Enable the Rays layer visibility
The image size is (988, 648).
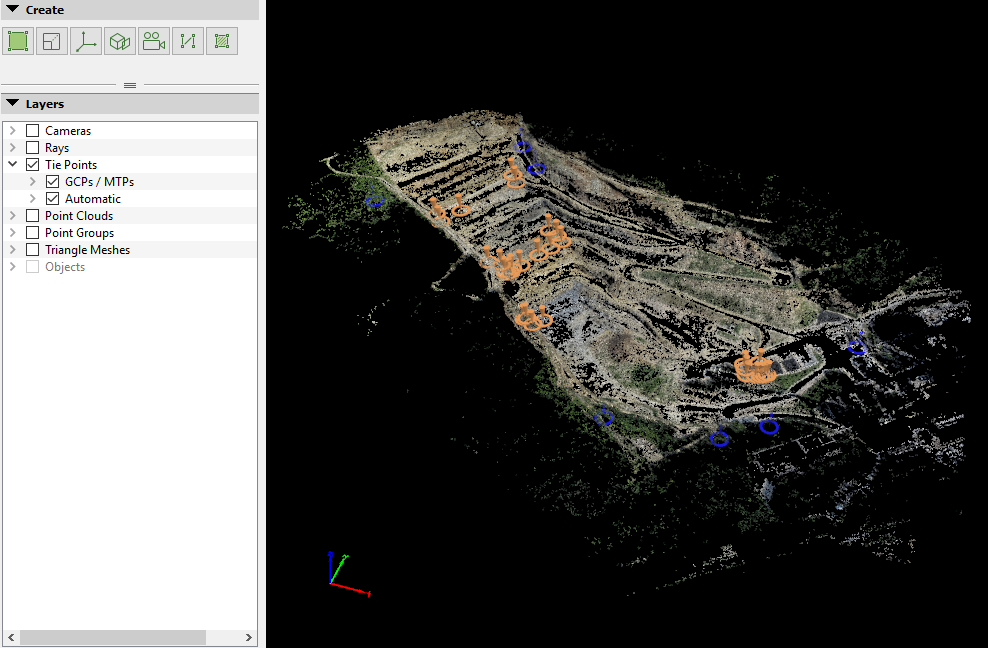click(32, 147)
